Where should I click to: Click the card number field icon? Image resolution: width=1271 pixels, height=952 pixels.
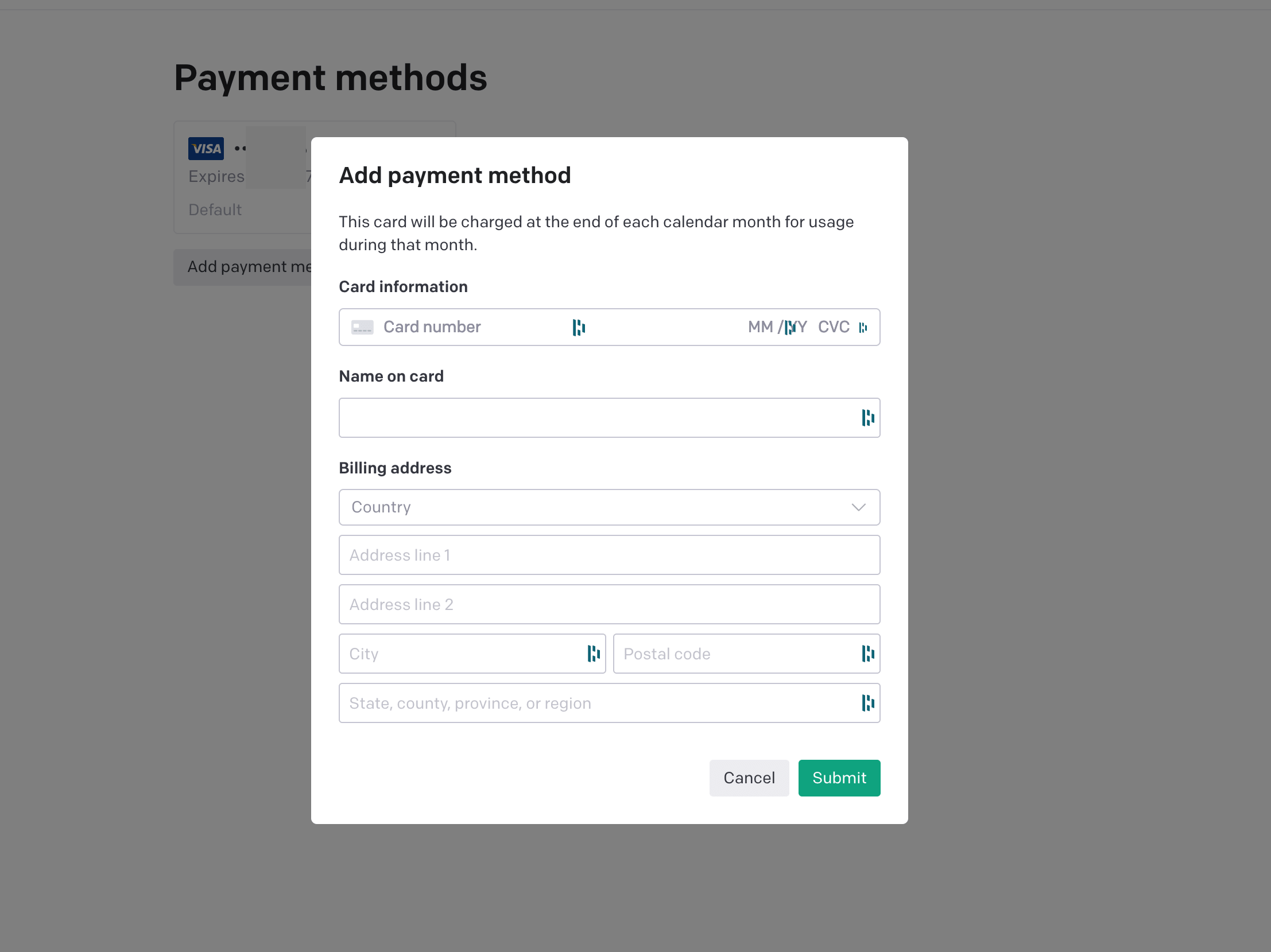(362, 326)
